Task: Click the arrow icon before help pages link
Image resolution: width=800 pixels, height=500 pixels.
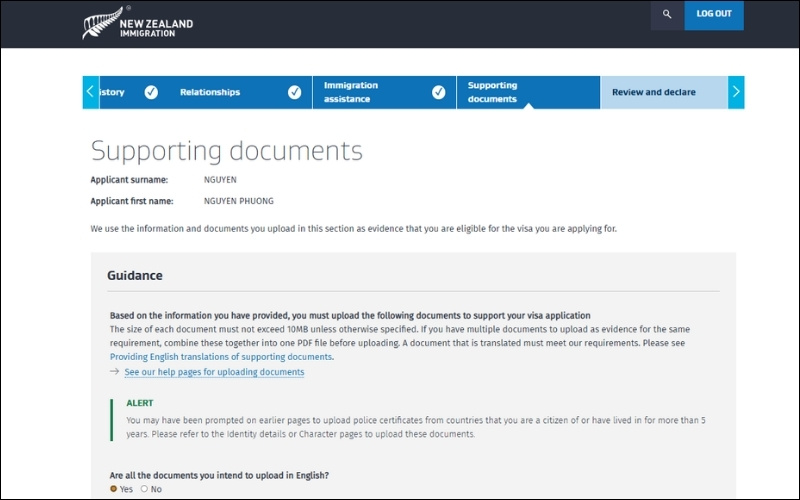Action: tap(114, 372)
